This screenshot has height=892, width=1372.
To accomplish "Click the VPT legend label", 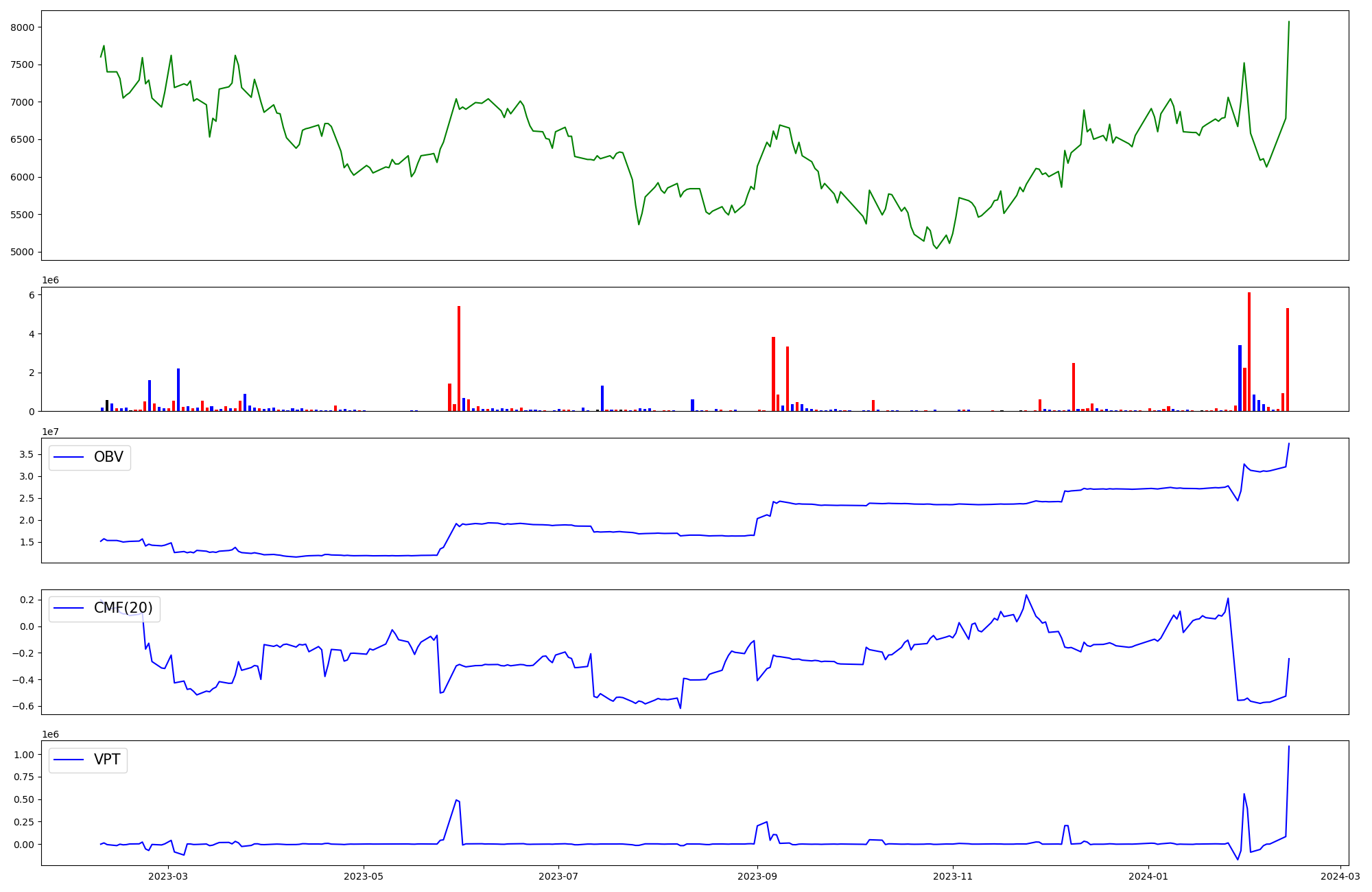I will [x=107, y=759].
